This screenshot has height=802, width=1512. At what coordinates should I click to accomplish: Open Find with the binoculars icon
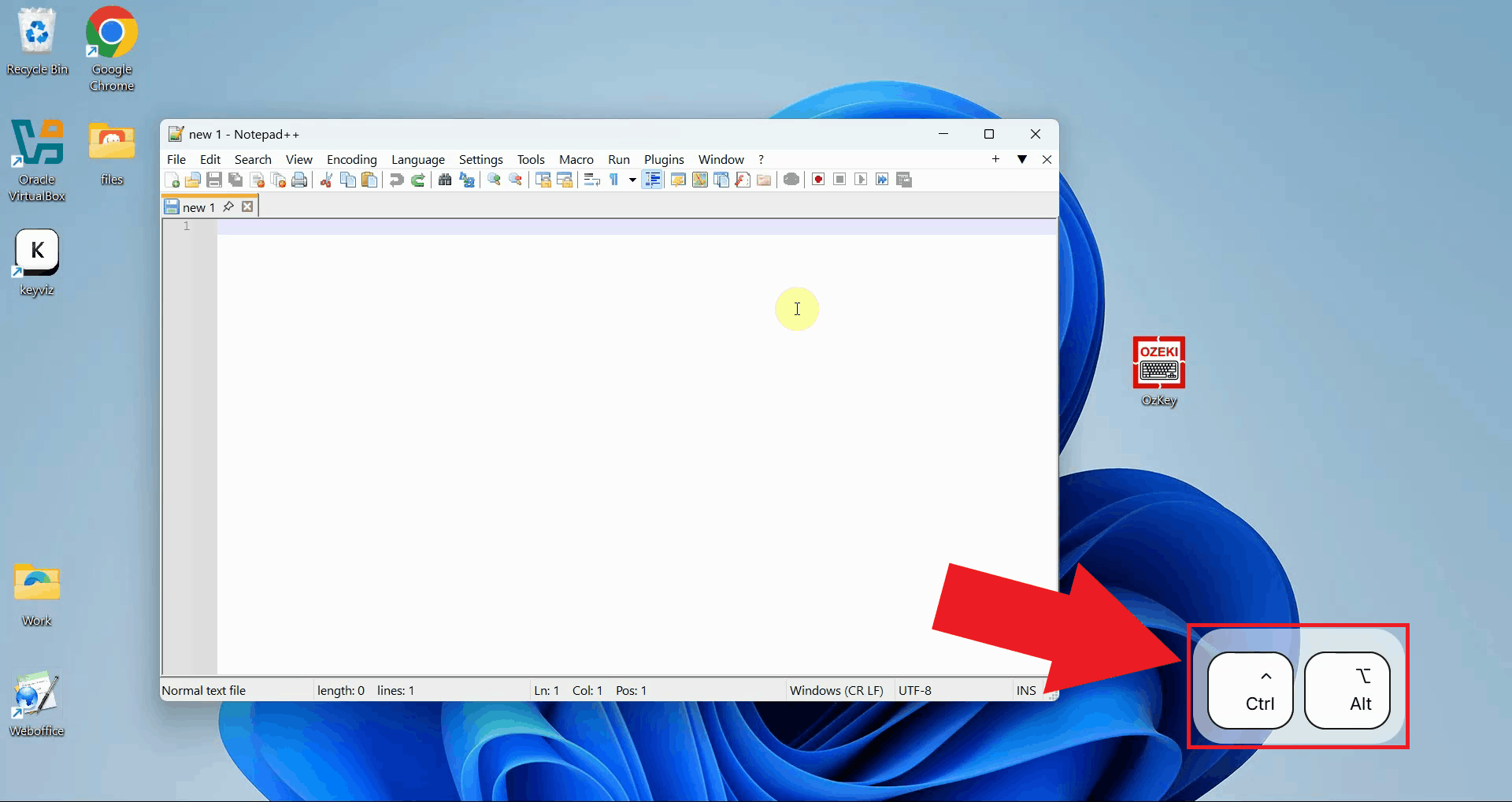(x=445, y=180)
